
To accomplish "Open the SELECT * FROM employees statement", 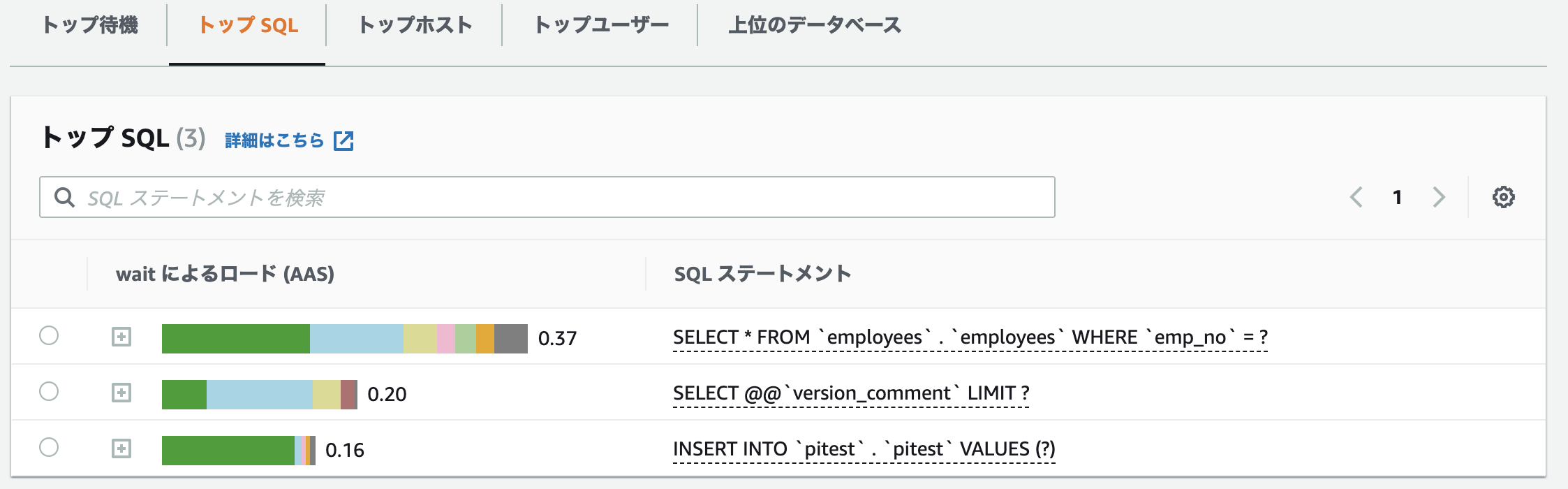I will pos(970,337).
